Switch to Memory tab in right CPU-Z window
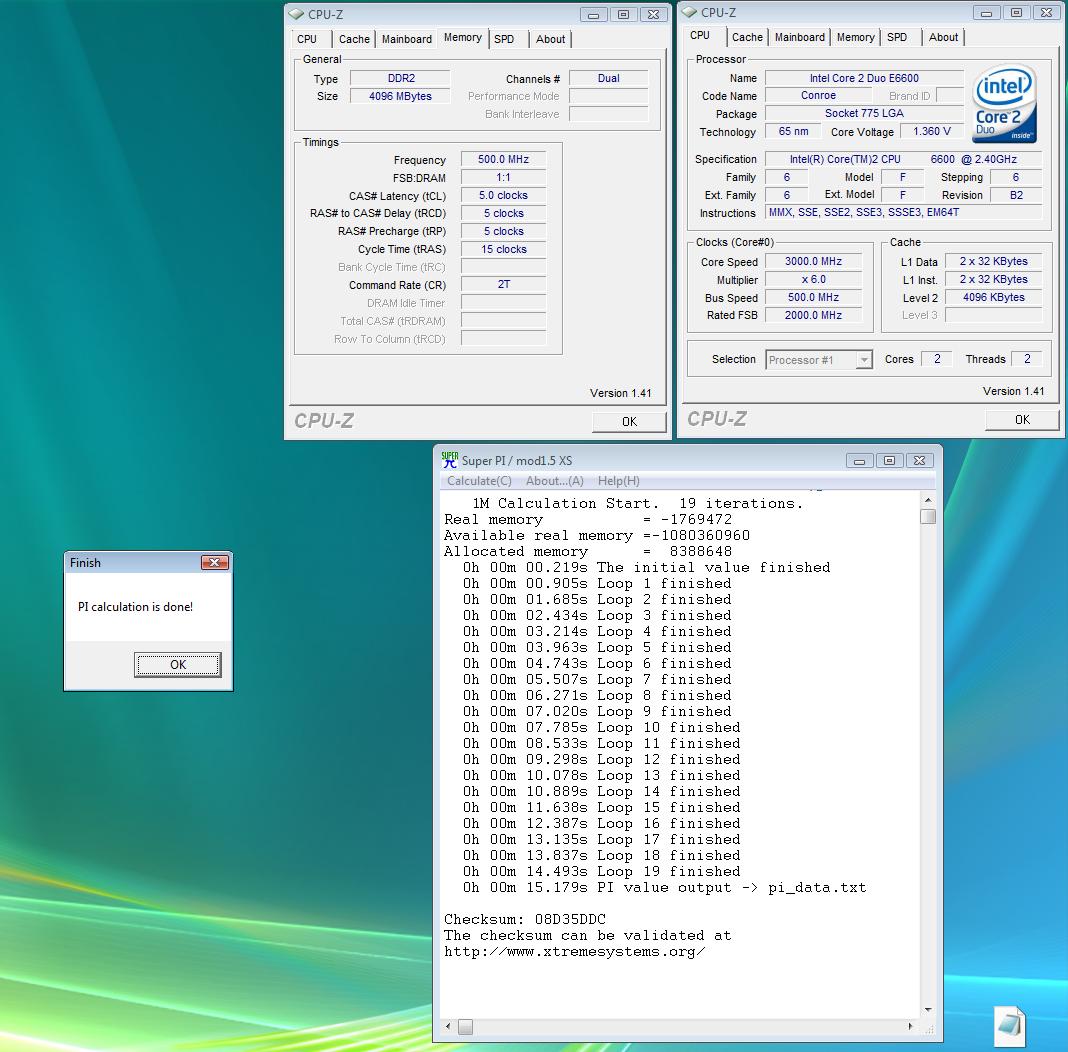This screenshot has width=1068, height=1052. [855, 37]
